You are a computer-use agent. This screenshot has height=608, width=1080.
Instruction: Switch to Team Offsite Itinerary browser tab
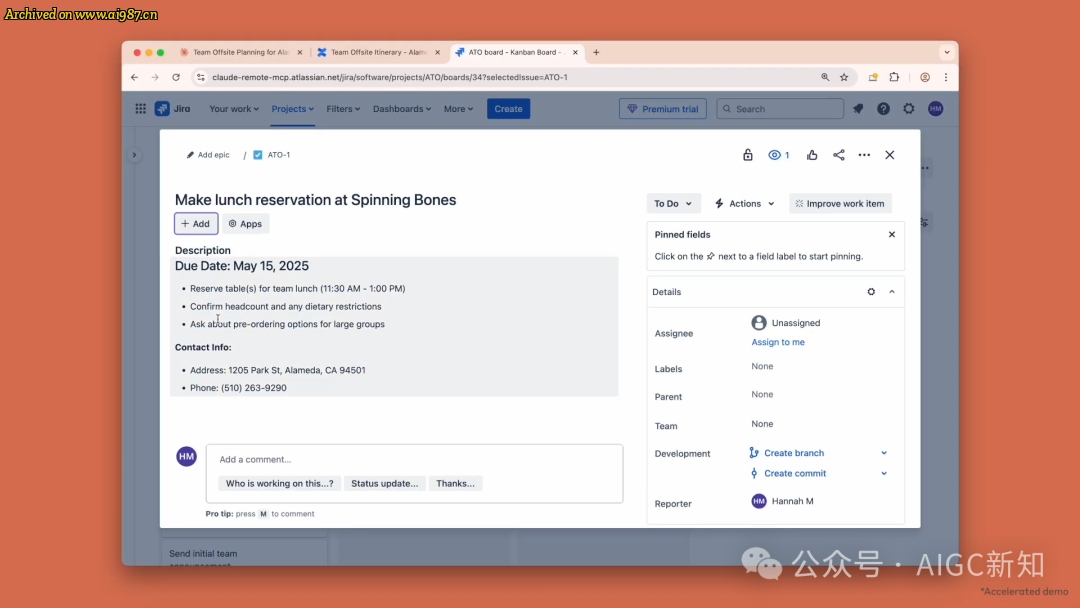click(x=378, y=52)
